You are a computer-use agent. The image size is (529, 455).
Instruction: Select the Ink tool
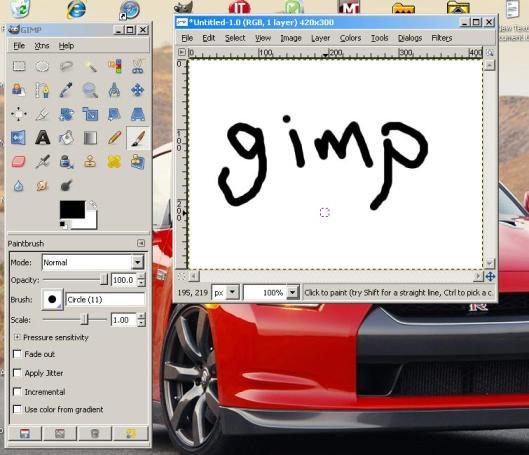[66, 162]
